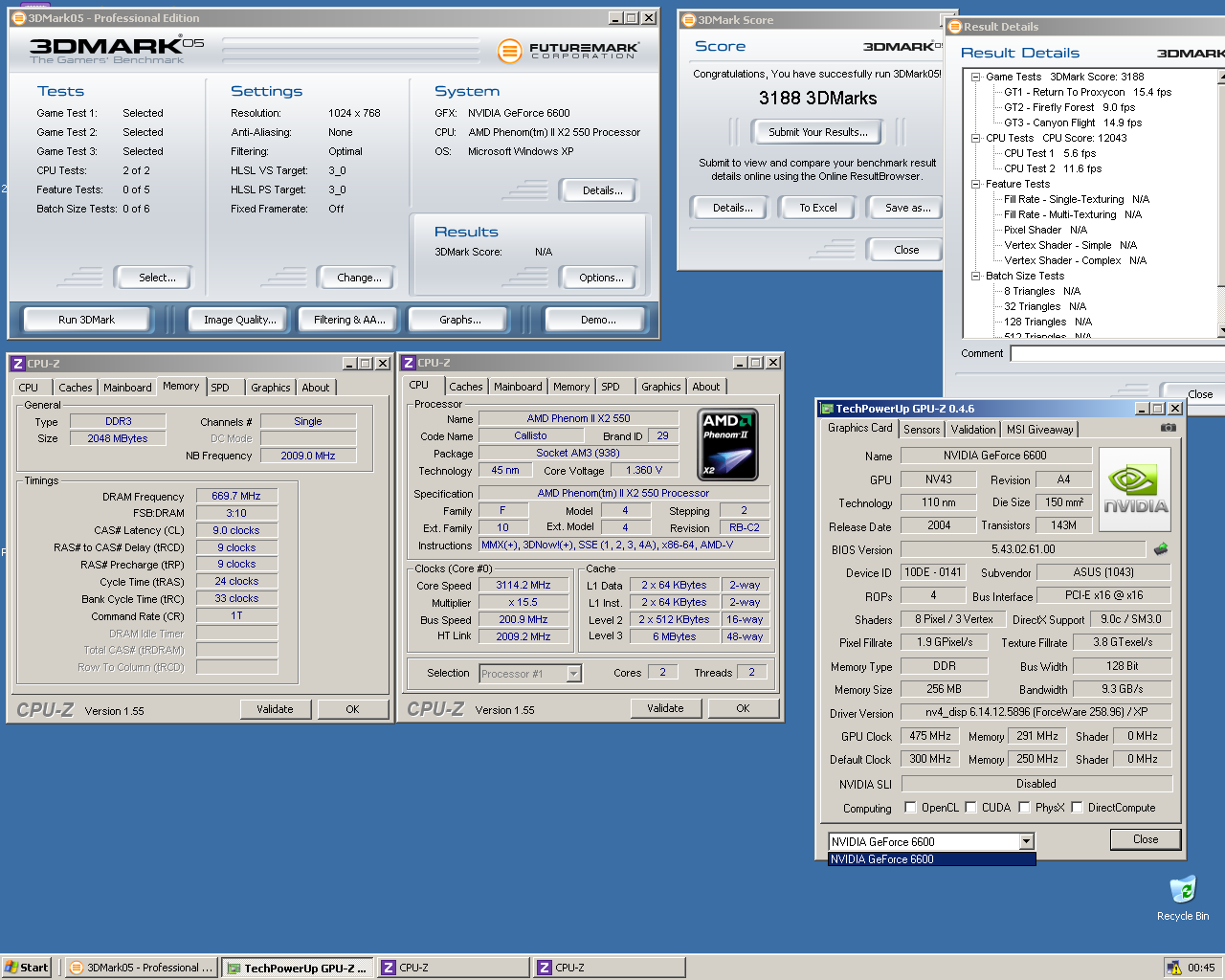The width and height of the screenshot is (1225, 980).
Task: Click OK in the processor CPU-Z window
Action: (743, 708)
